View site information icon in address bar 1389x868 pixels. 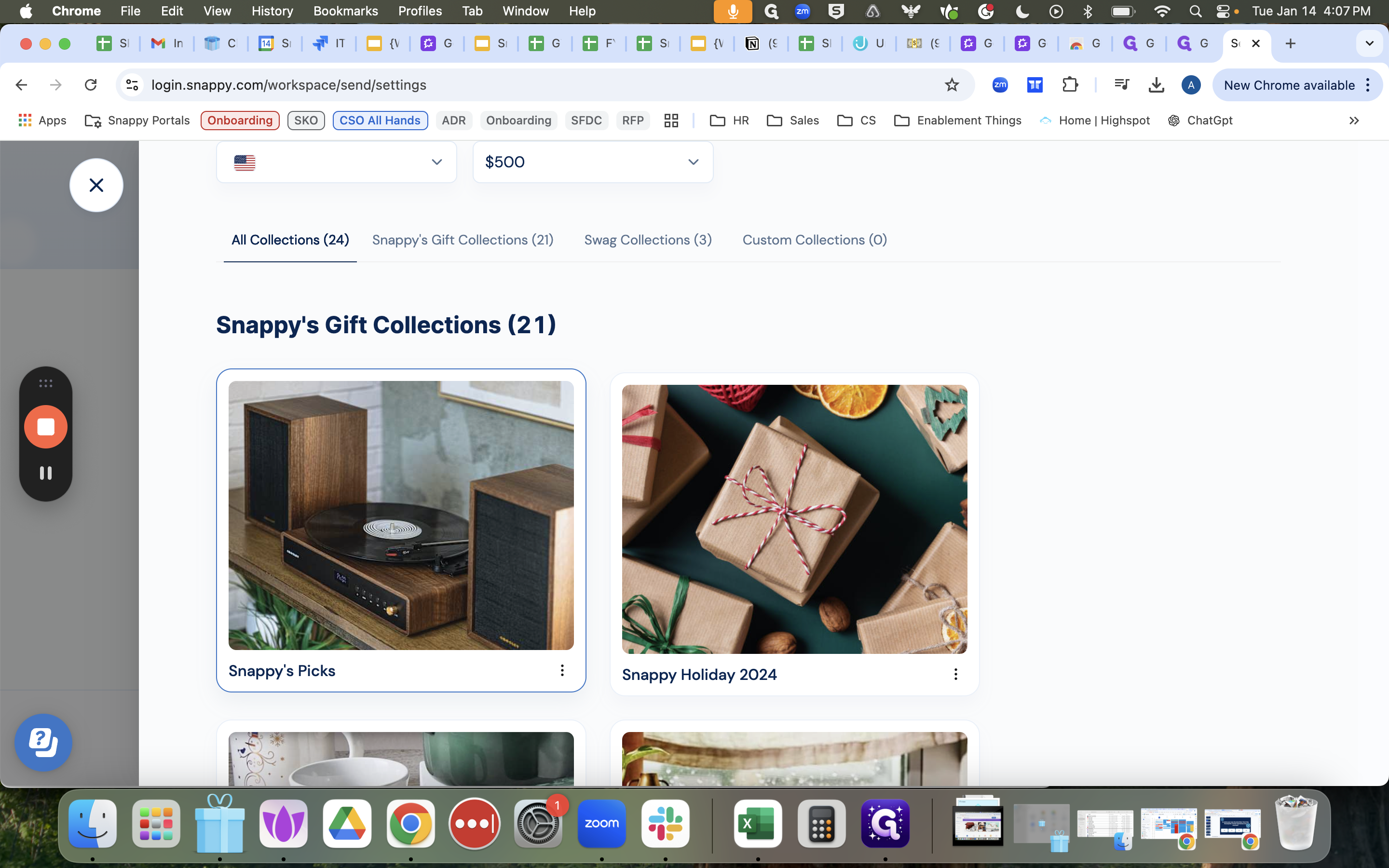[x=132, y=85]
